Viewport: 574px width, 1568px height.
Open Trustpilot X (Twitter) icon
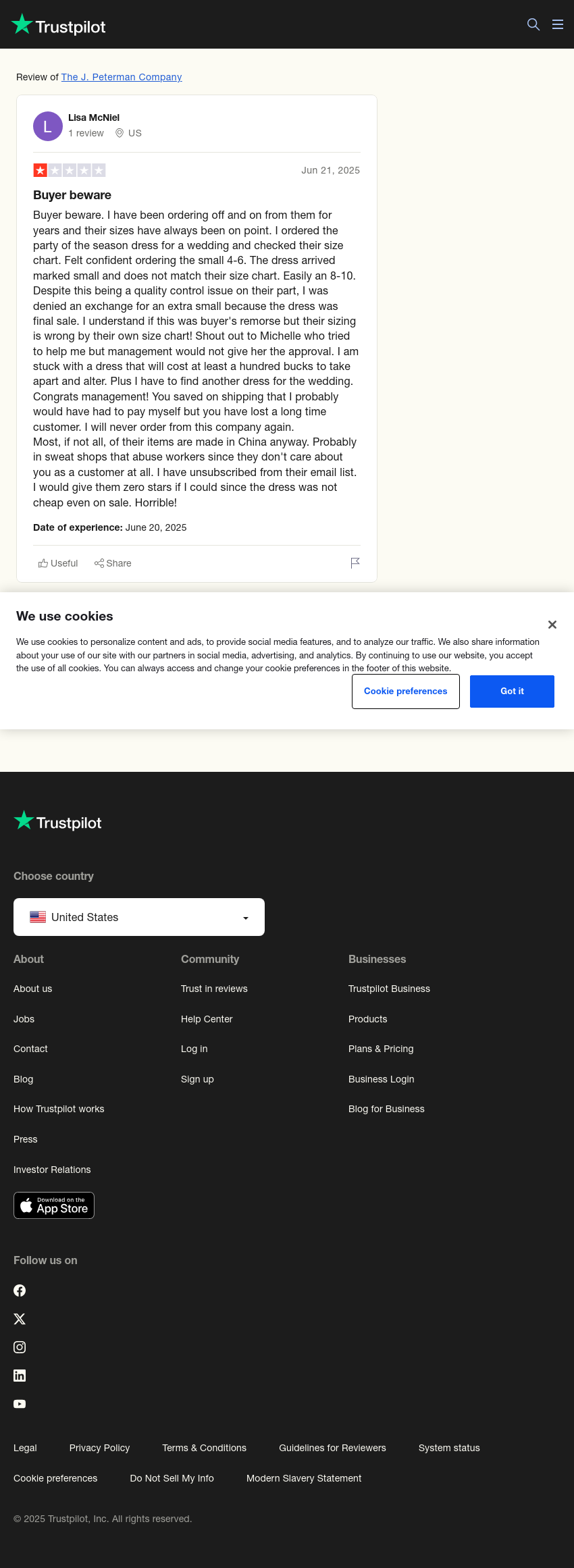tap(20, 1319)
